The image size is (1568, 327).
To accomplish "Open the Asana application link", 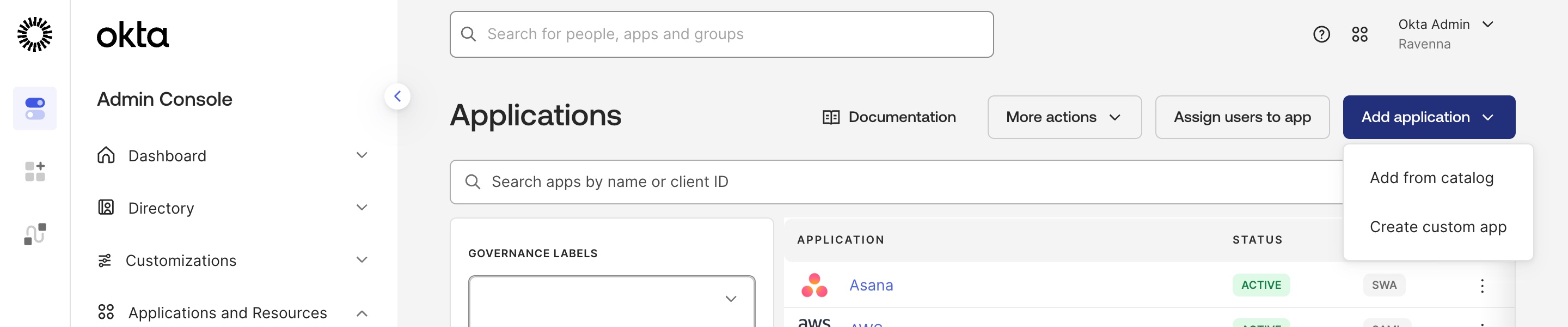I will click(x=871, y=285).
